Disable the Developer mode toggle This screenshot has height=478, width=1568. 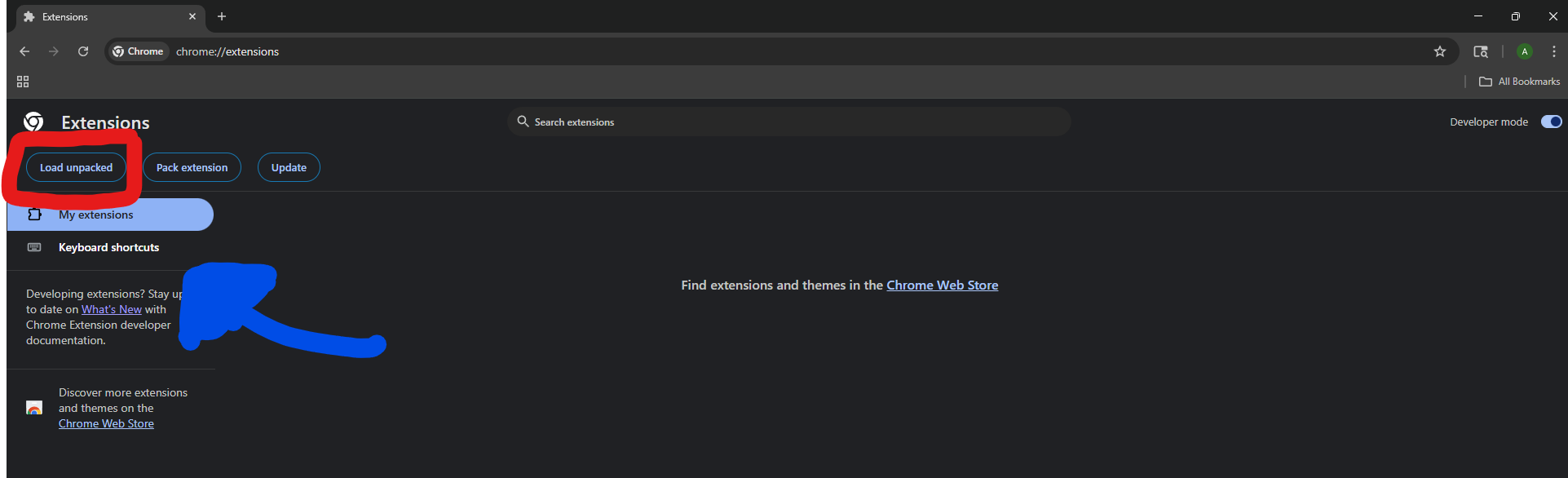pos(1551,122)
